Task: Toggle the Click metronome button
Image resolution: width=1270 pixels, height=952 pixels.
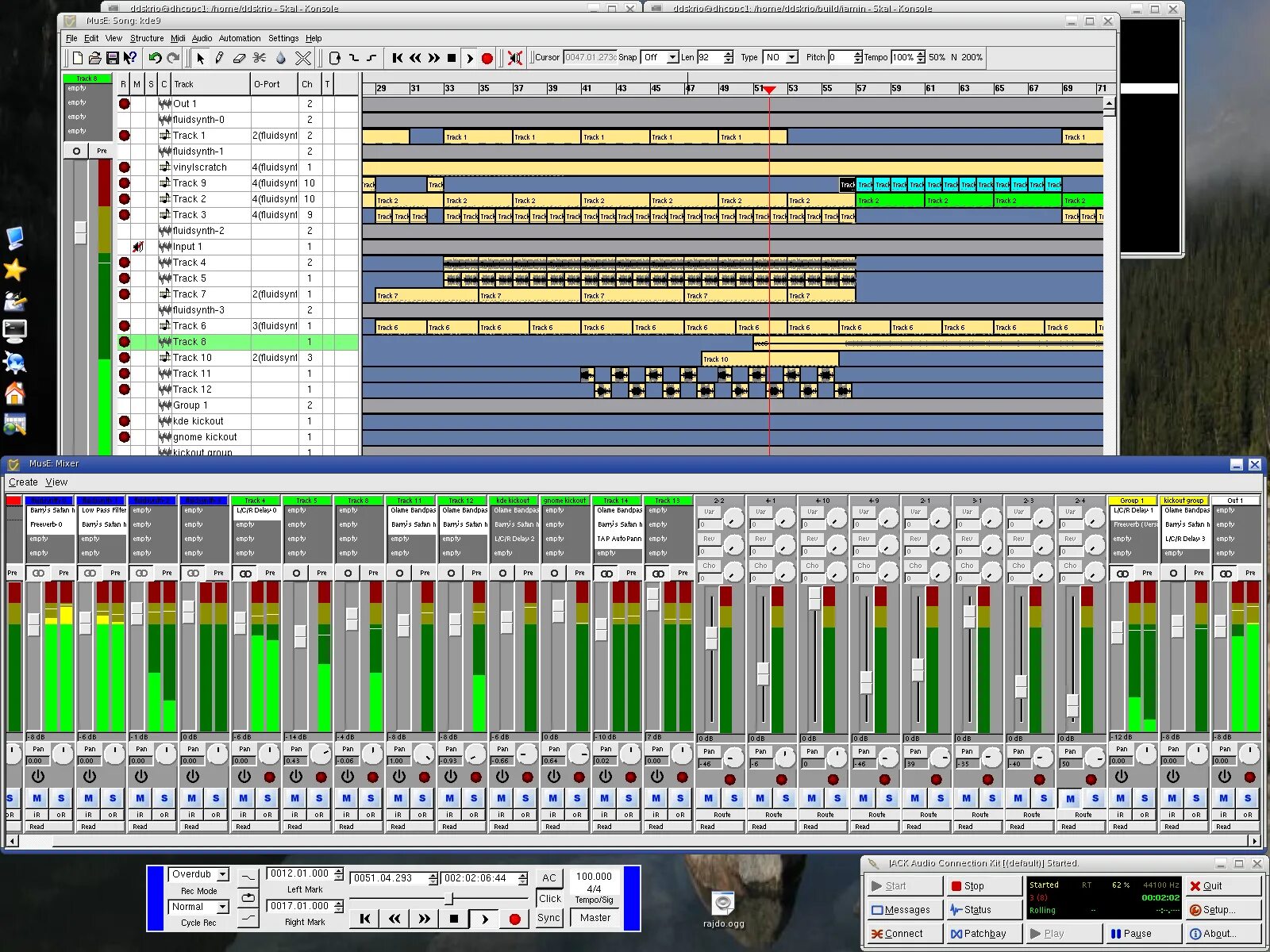Action: (549, 898)
